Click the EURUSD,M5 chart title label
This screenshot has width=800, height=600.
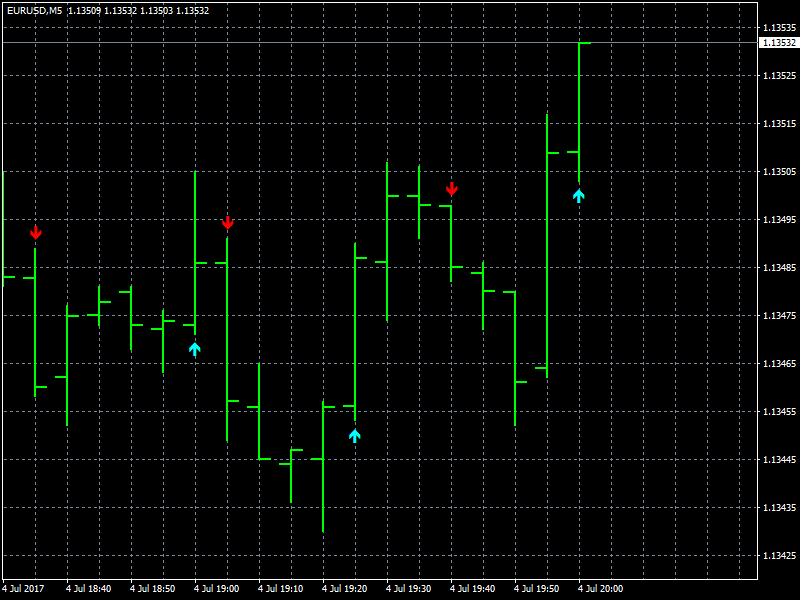point(34,10)
